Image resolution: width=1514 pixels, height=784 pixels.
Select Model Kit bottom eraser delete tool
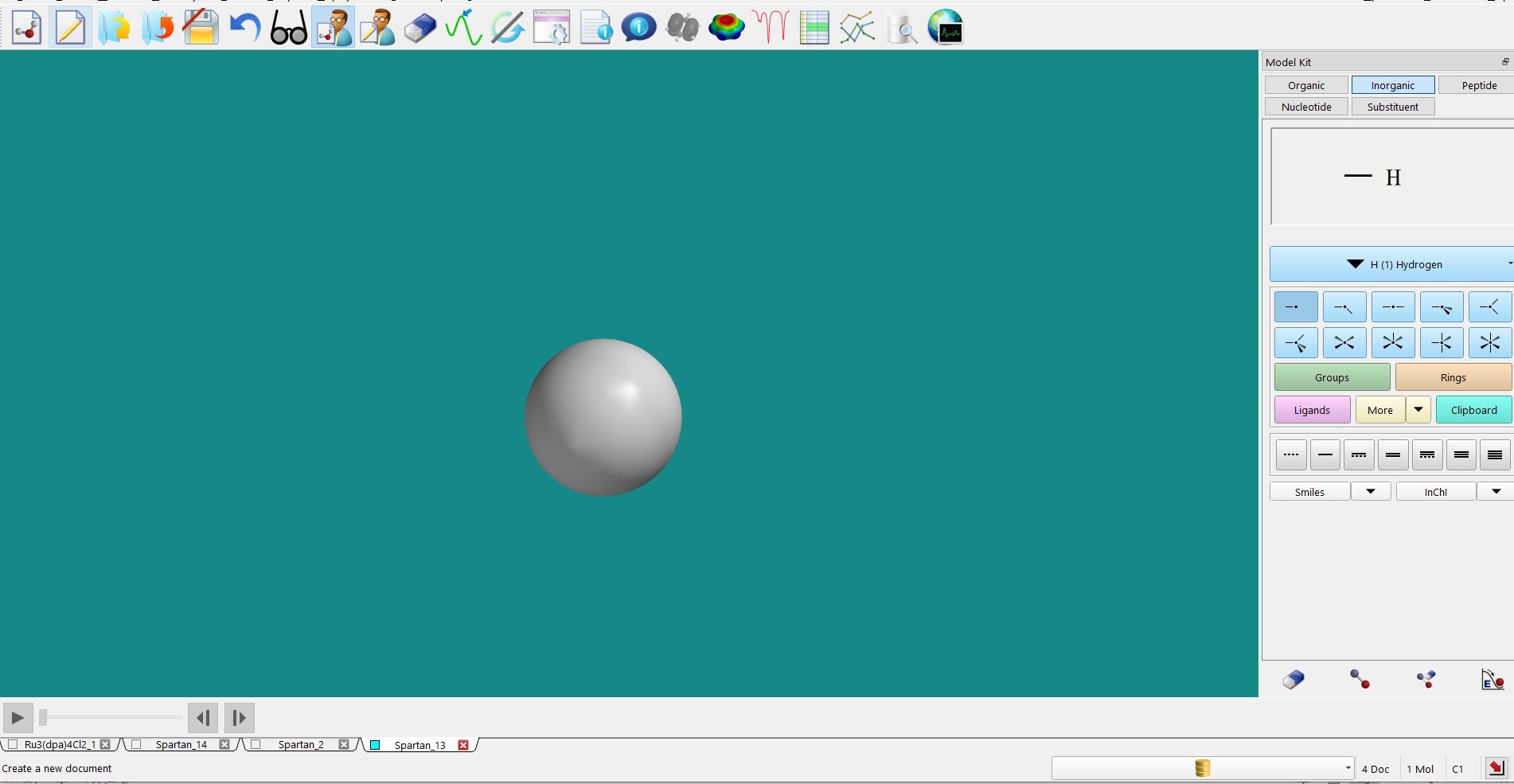[x=1294, y=680]
